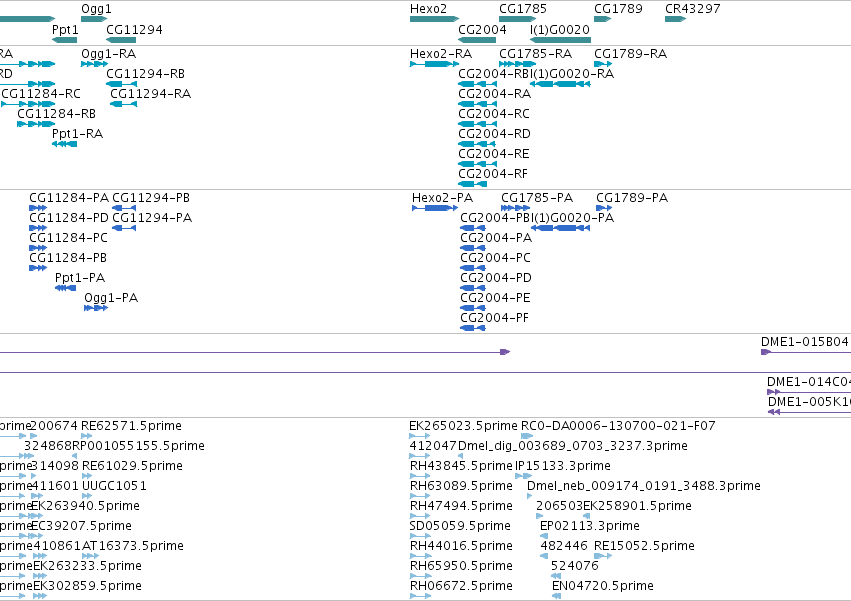Click the RH47494.5prime EST label
Screen dimensions: 851x601
[x=461, y=506]
